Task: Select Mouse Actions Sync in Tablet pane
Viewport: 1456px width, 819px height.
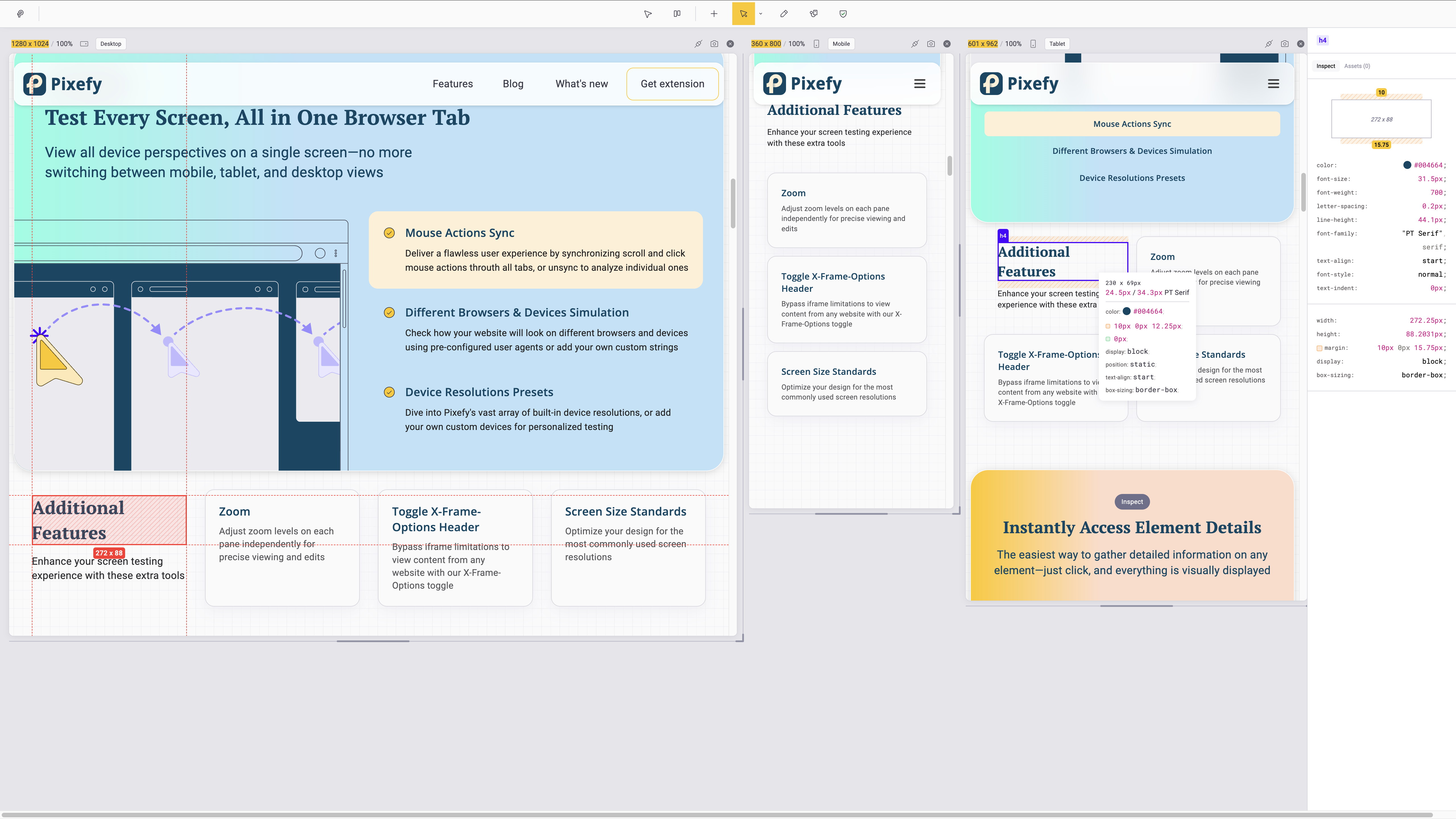Action: click(x=1132, y=124)
